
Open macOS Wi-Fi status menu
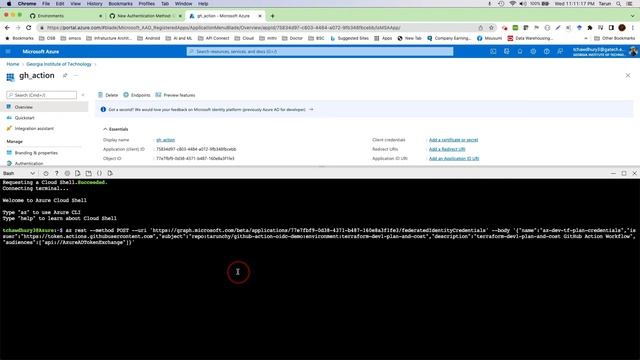point(513,4)
